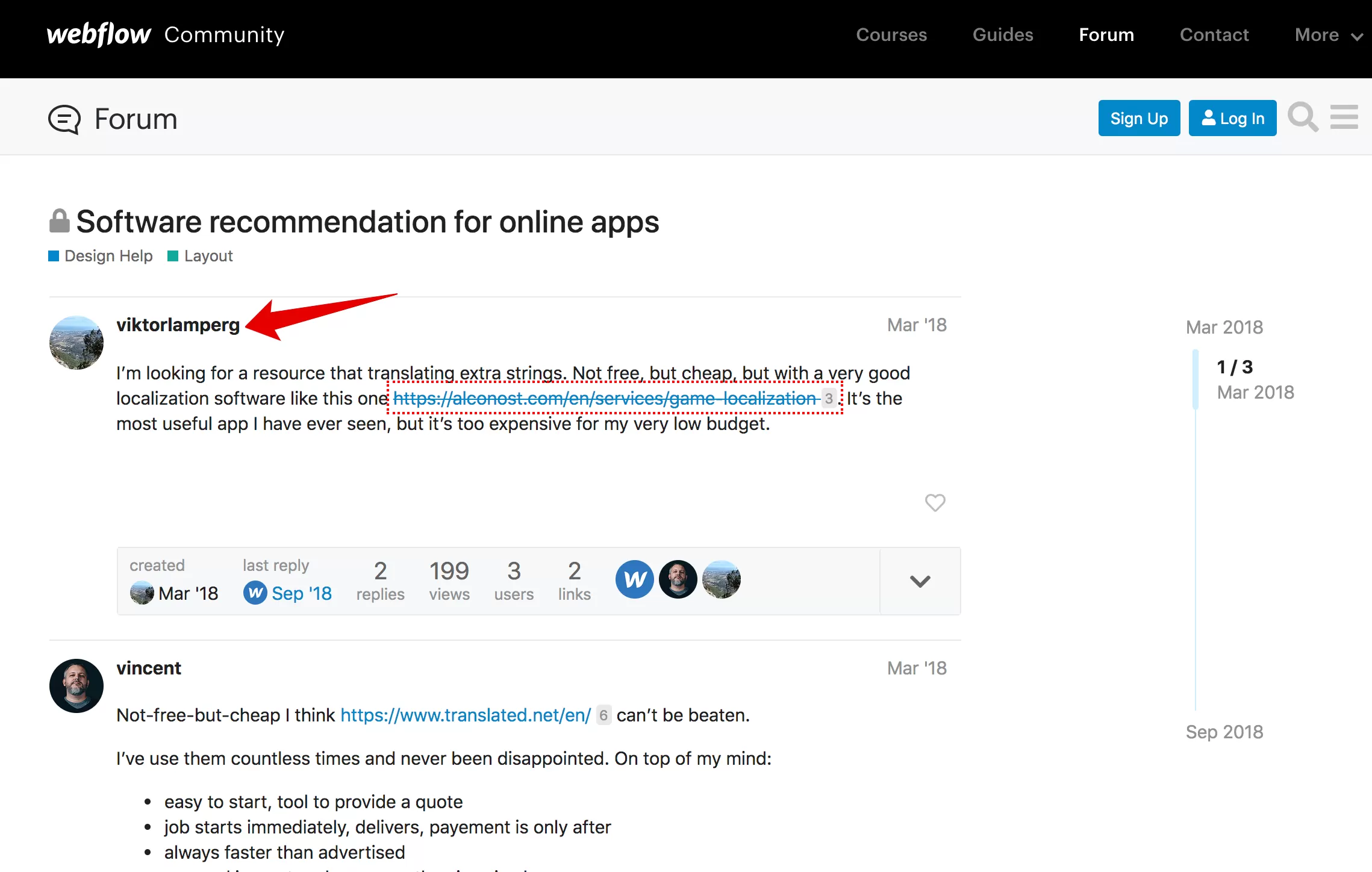Expand topic details with chevron arrow
The height and width of the screenshot is (872, 1372).
(920, 581)
